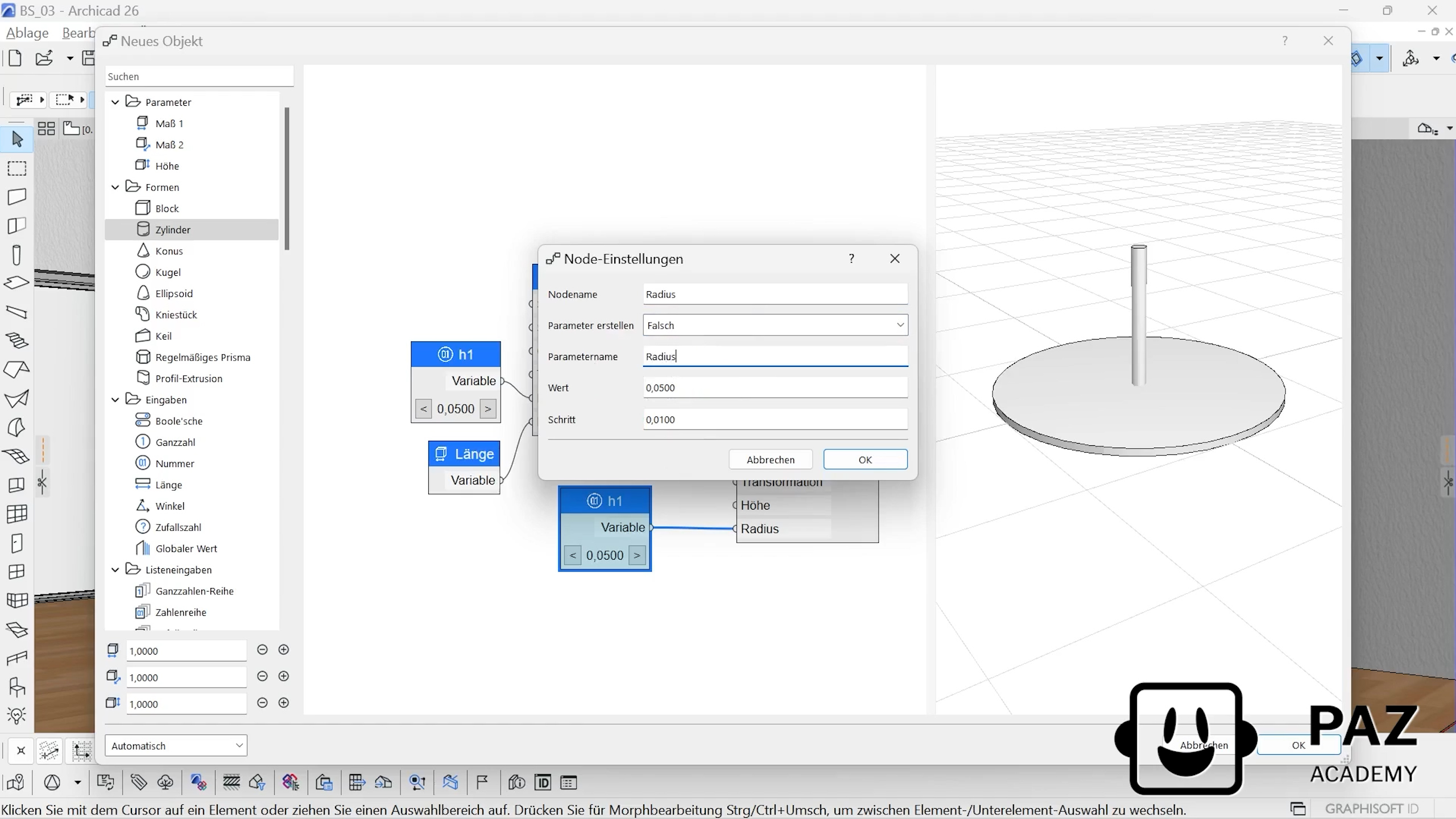The height and width of the screenshot is (819, 1456).
Task: Select Regelmäßiges Prisma in the list
Action: (x=202, y=357)
